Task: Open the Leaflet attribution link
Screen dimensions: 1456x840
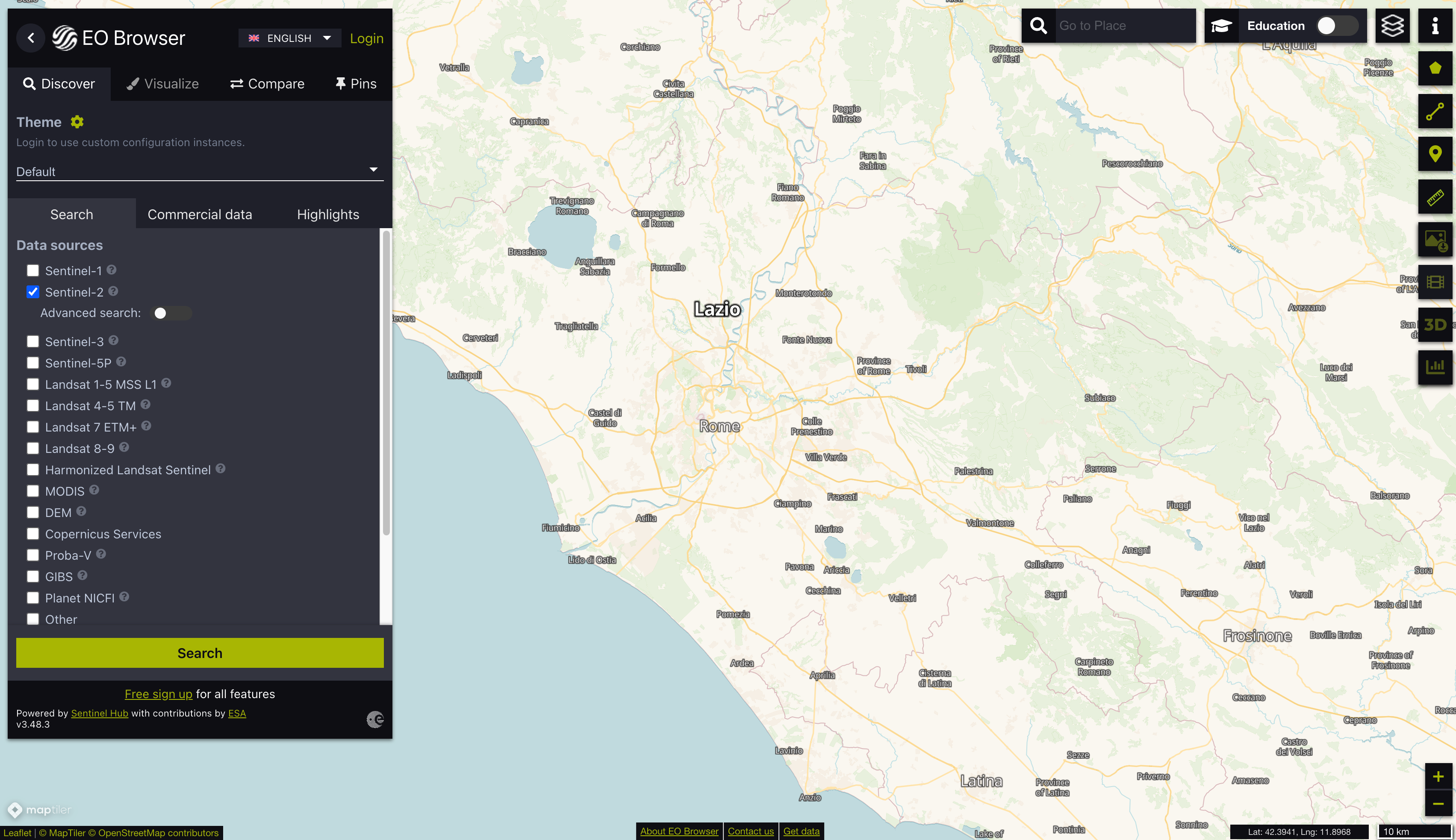Action: 17,832
